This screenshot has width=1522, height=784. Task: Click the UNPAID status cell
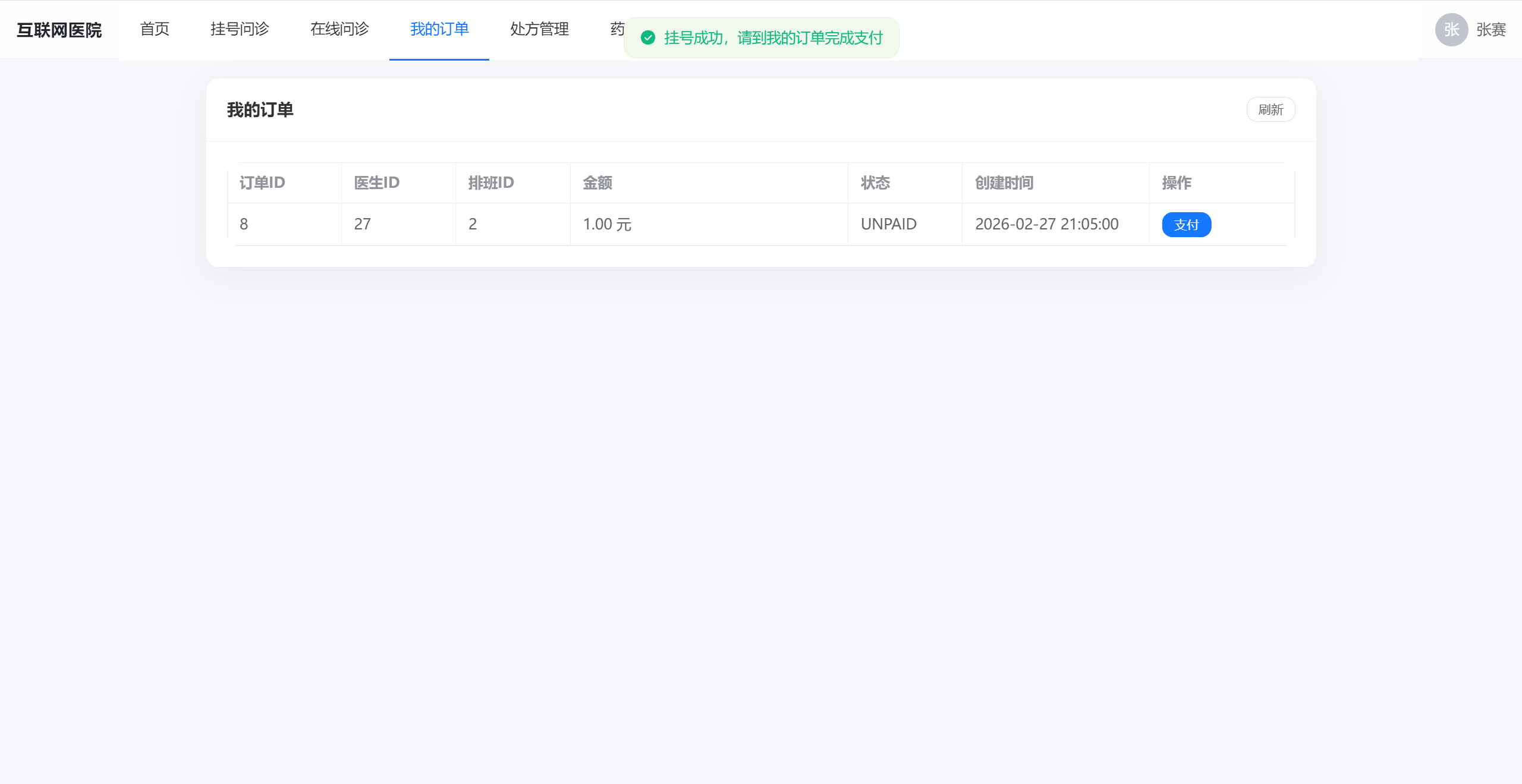pyautogui.click(x=888, y=224)
